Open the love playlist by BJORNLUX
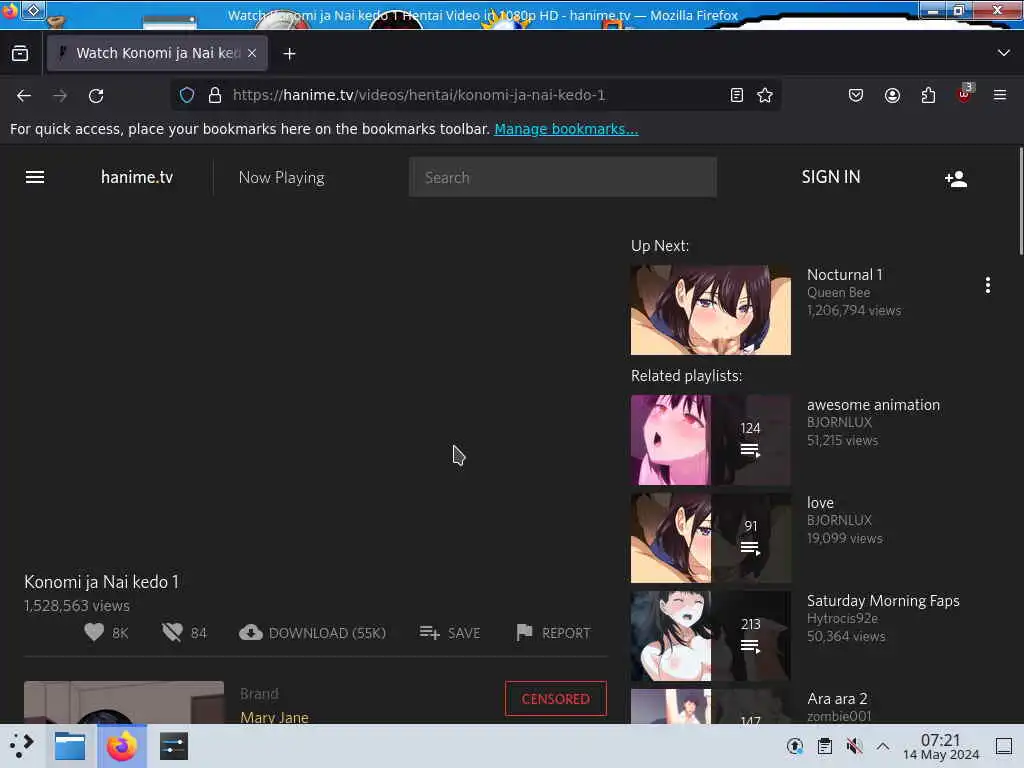This screenshot has height=768, width=1024. point(820,503)
